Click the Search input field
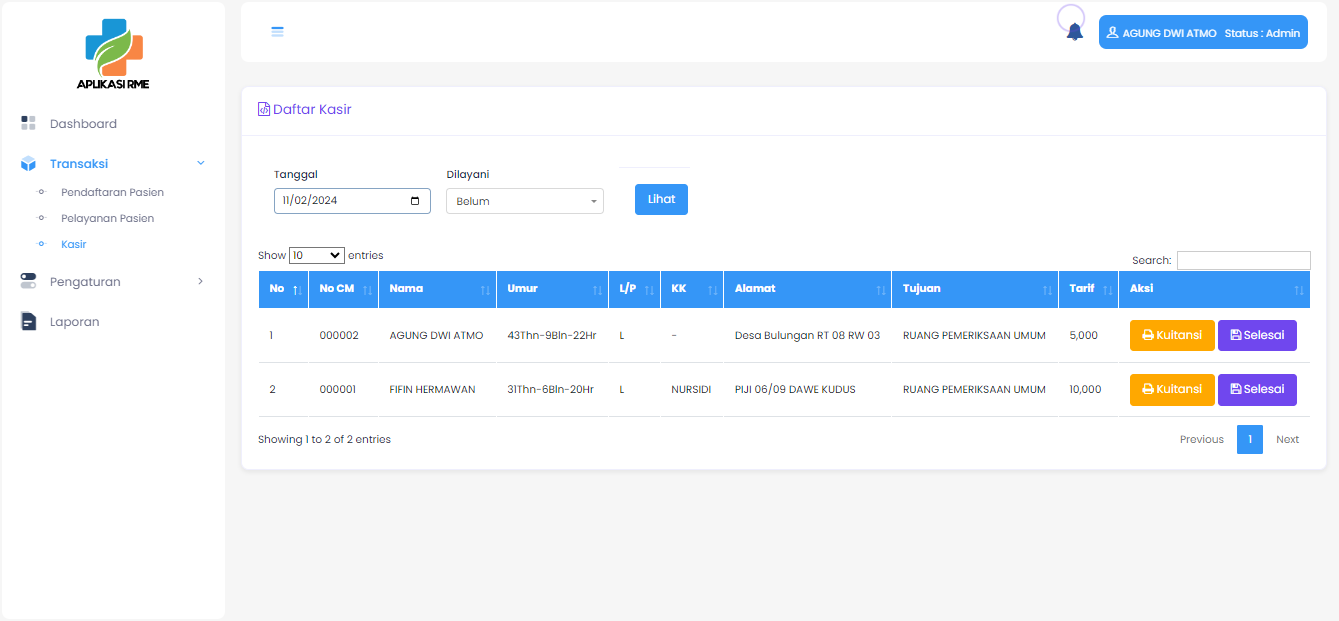This screenshot has height=621, width=1339. pyautogui.click(x=1243, y=260)
